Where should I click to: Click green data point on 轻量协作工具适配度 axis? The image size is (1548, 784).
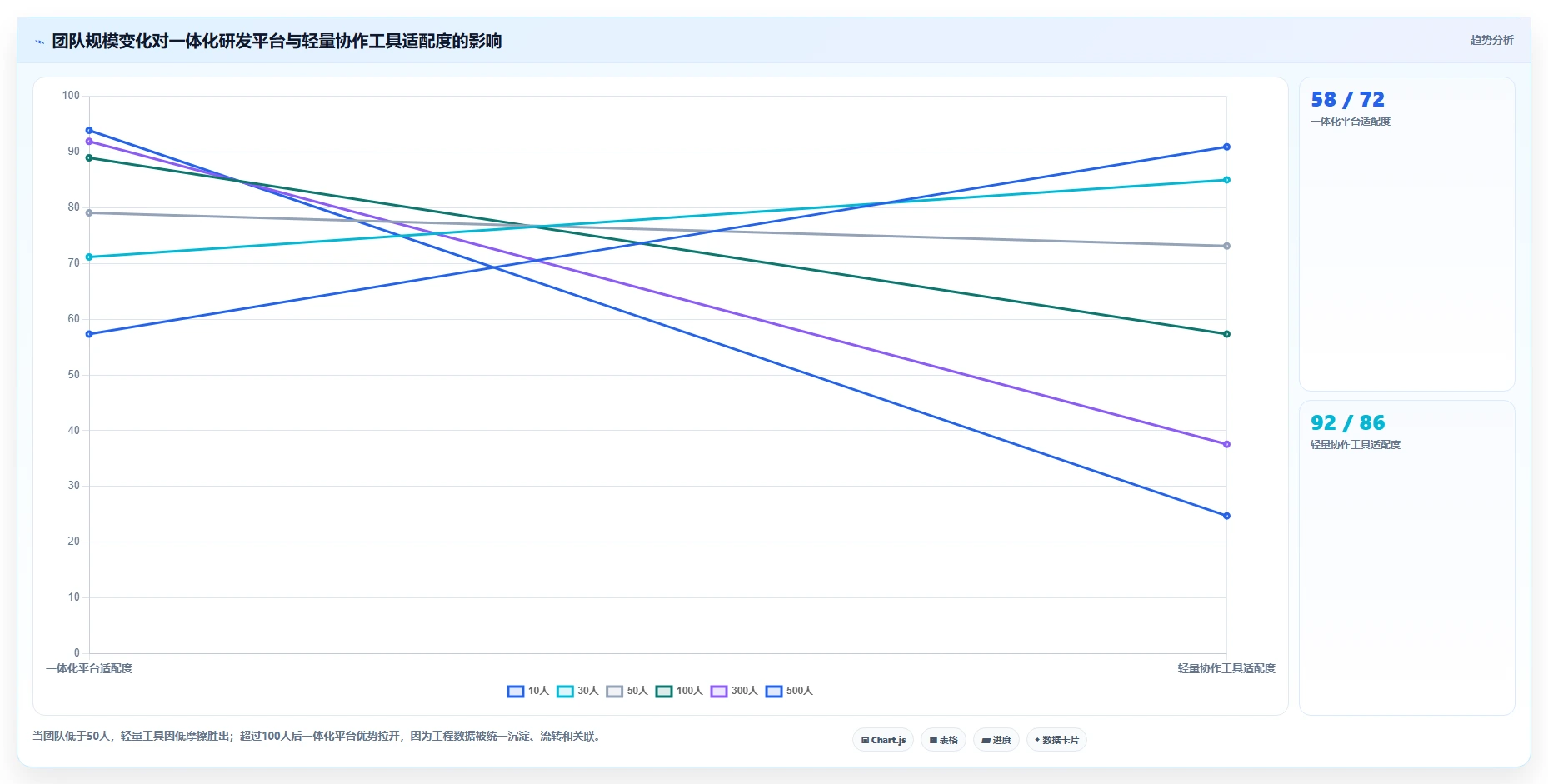click(x=1226, y=334)
